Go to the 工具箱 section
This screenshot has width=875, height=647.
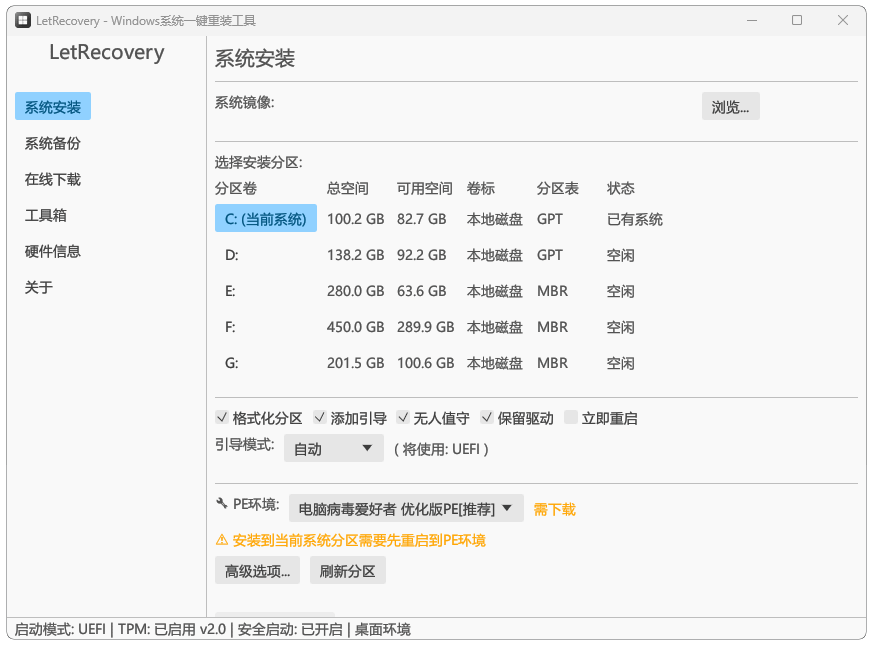tap(46, 215)
